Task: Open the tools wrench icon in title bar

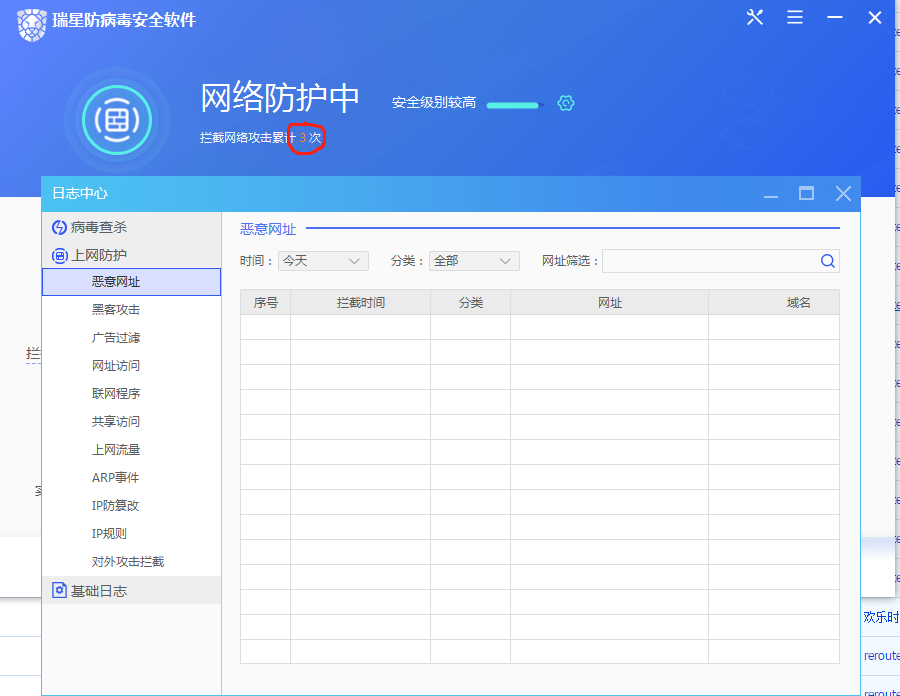Action: (x=755, y=18)
